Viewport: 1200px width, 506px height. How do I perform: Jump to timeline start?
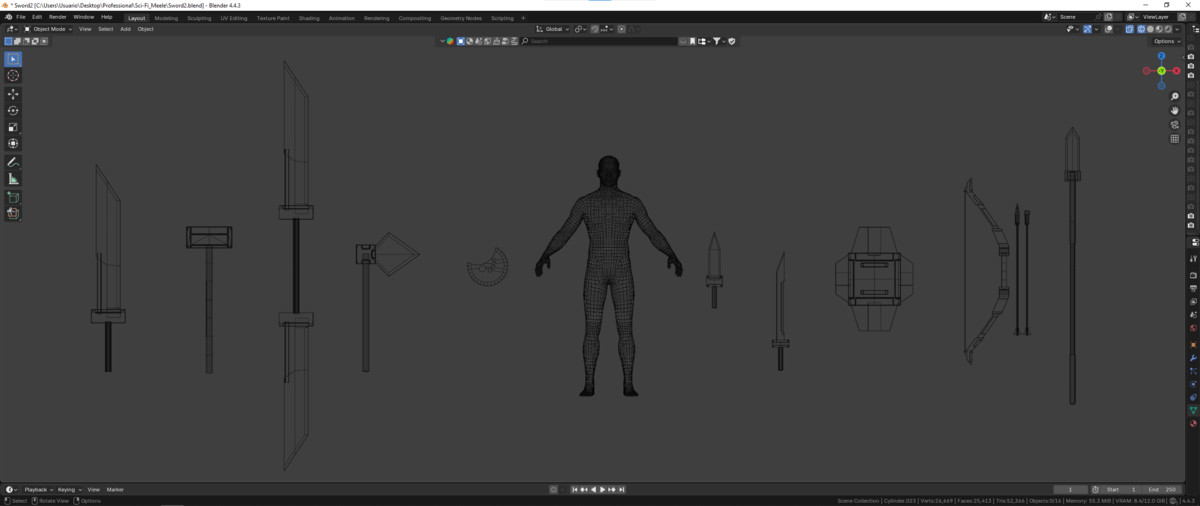coord(575,490)
